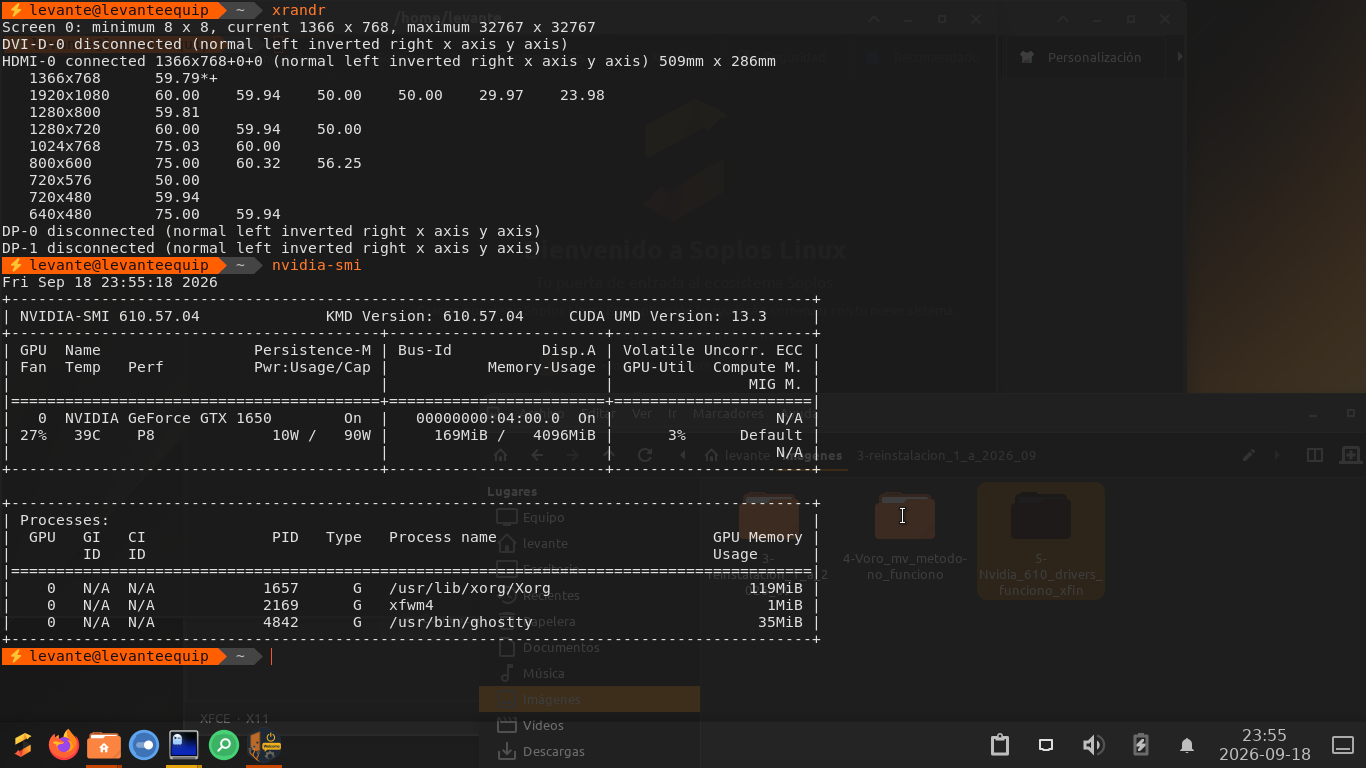The image size is (1366, 768).
Task: Open the 23:55 clock calendar
Action: click(1264, 745)
